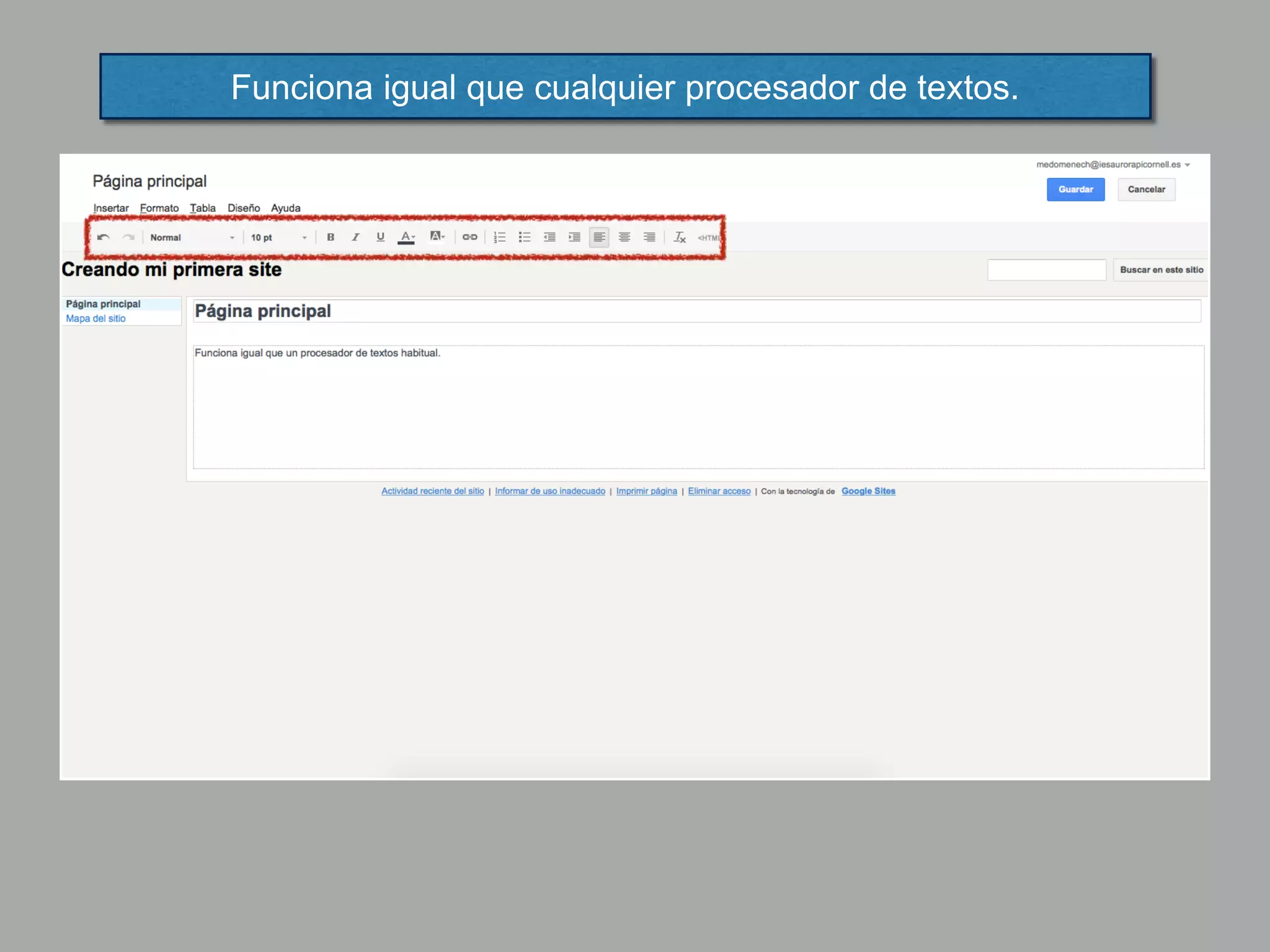Create a bulleted list
This screenshot has height=952, width=1270.
pyautogui.click(x=525, y=237)
